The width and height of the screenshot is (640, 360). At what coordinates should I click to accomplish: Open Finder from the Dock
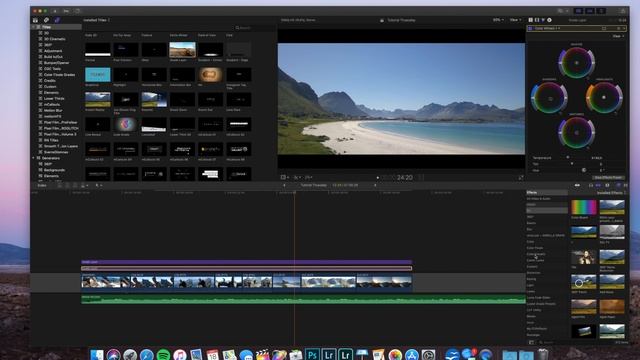tap(97, 355)
